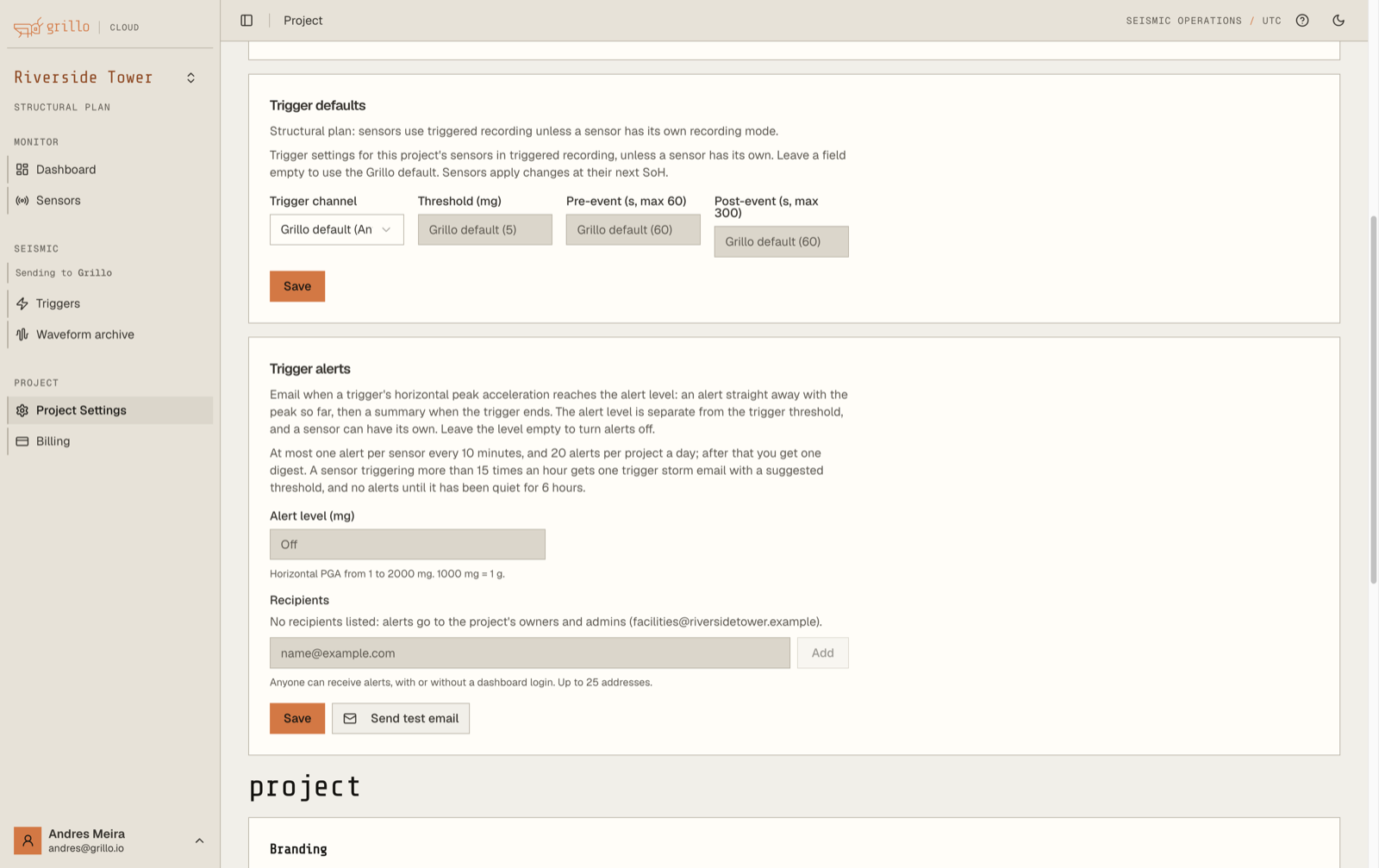Screen dimensions: 1379x868
Task: Click the UTC timezone label
Action: coord(1271,21)
